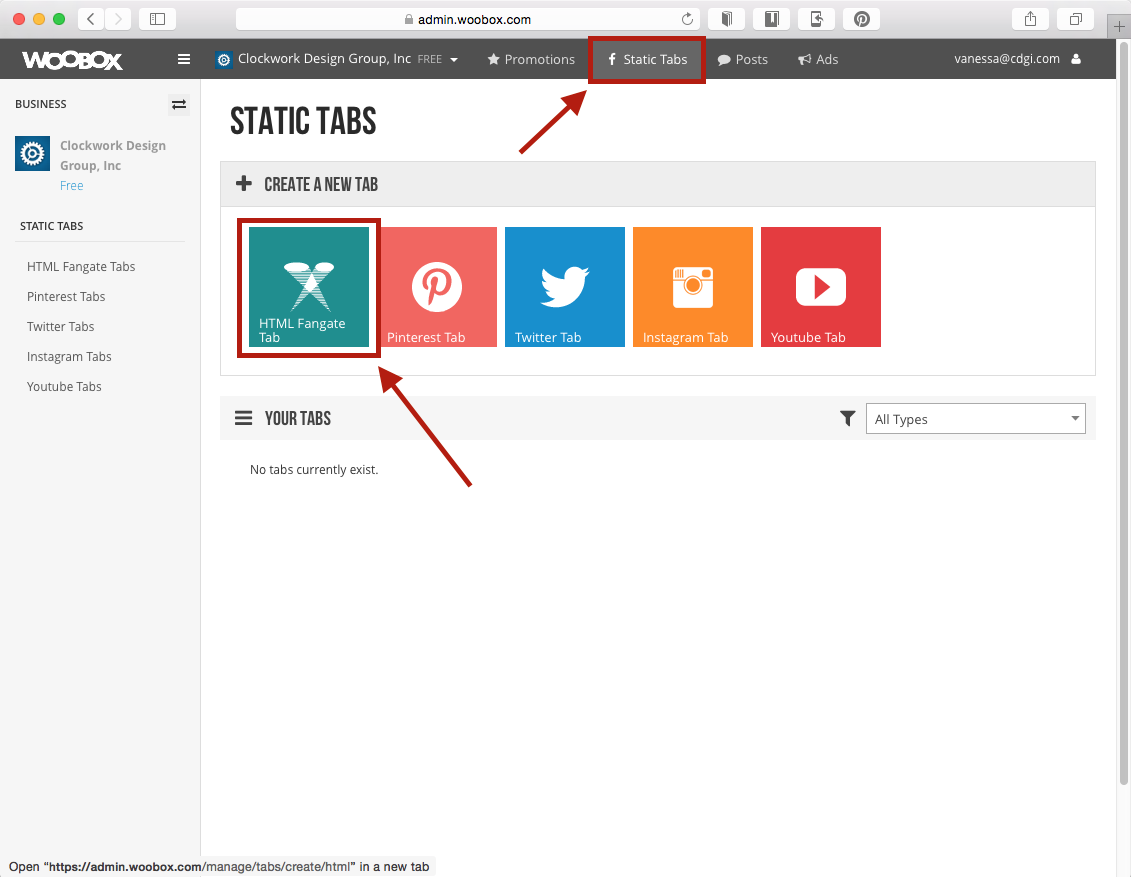
Task: Click the list icon beside Your Tabs
Action: coord(244,418)
